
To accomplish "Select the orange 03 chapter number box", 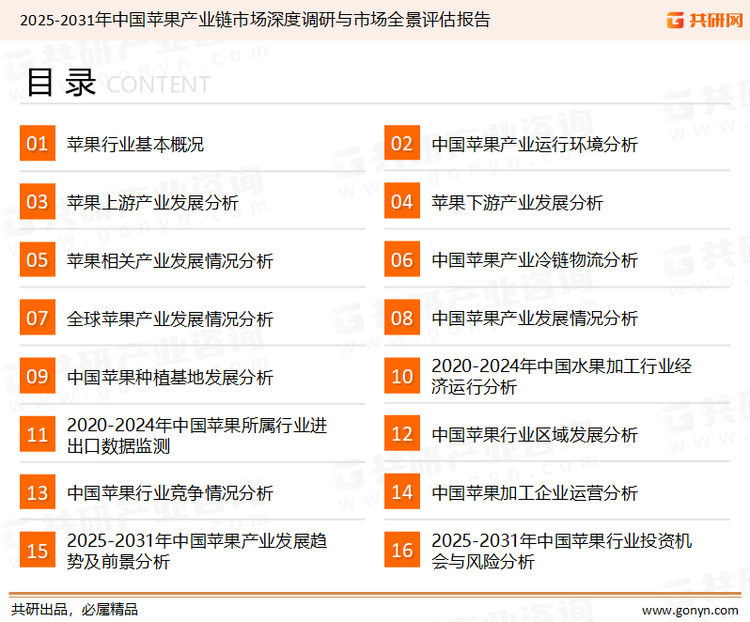I will point(37,201).
